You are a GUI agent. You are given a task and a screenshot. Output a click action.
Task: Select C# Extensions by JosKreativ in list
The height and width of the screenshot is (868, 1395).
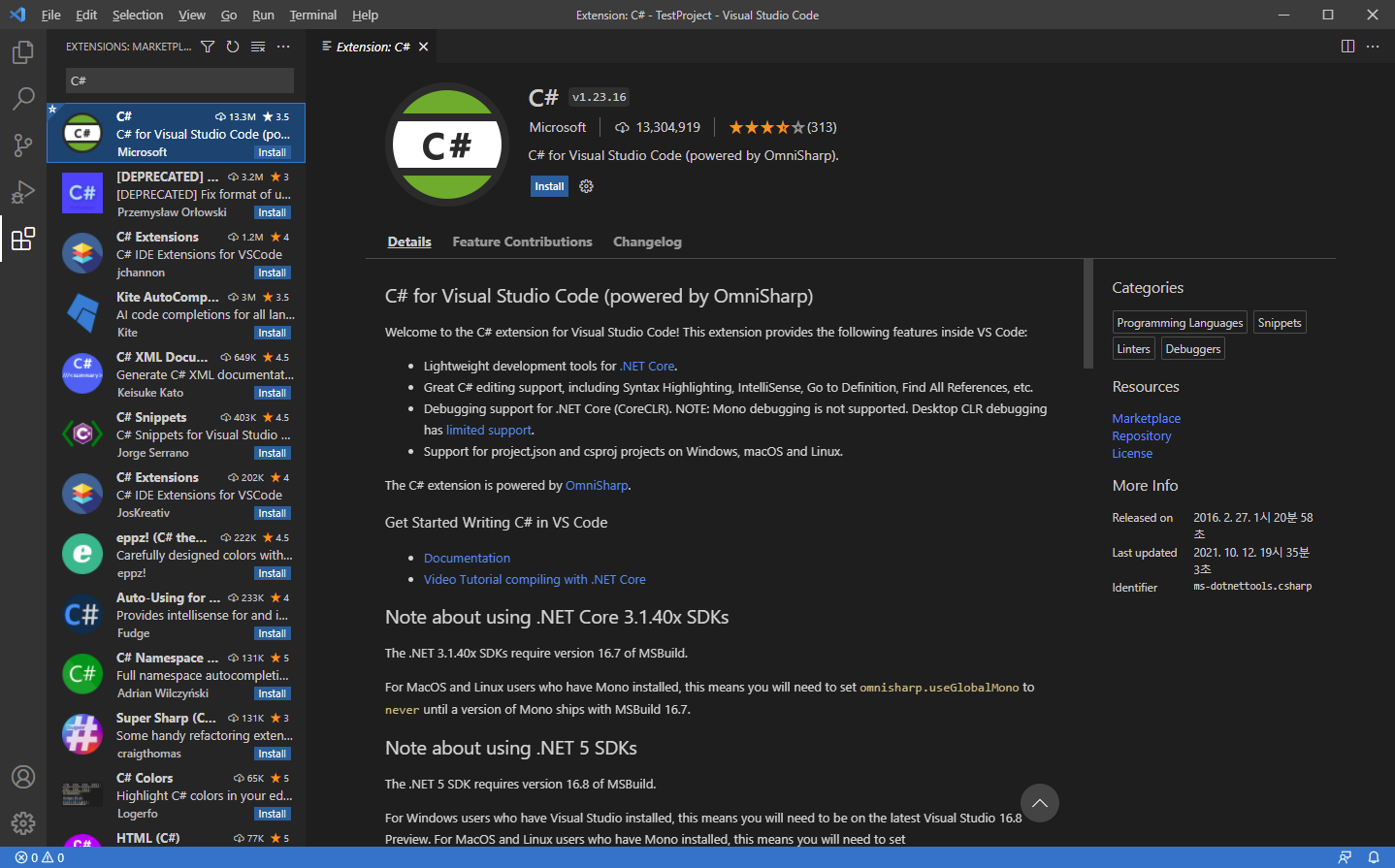pos(176,494)
